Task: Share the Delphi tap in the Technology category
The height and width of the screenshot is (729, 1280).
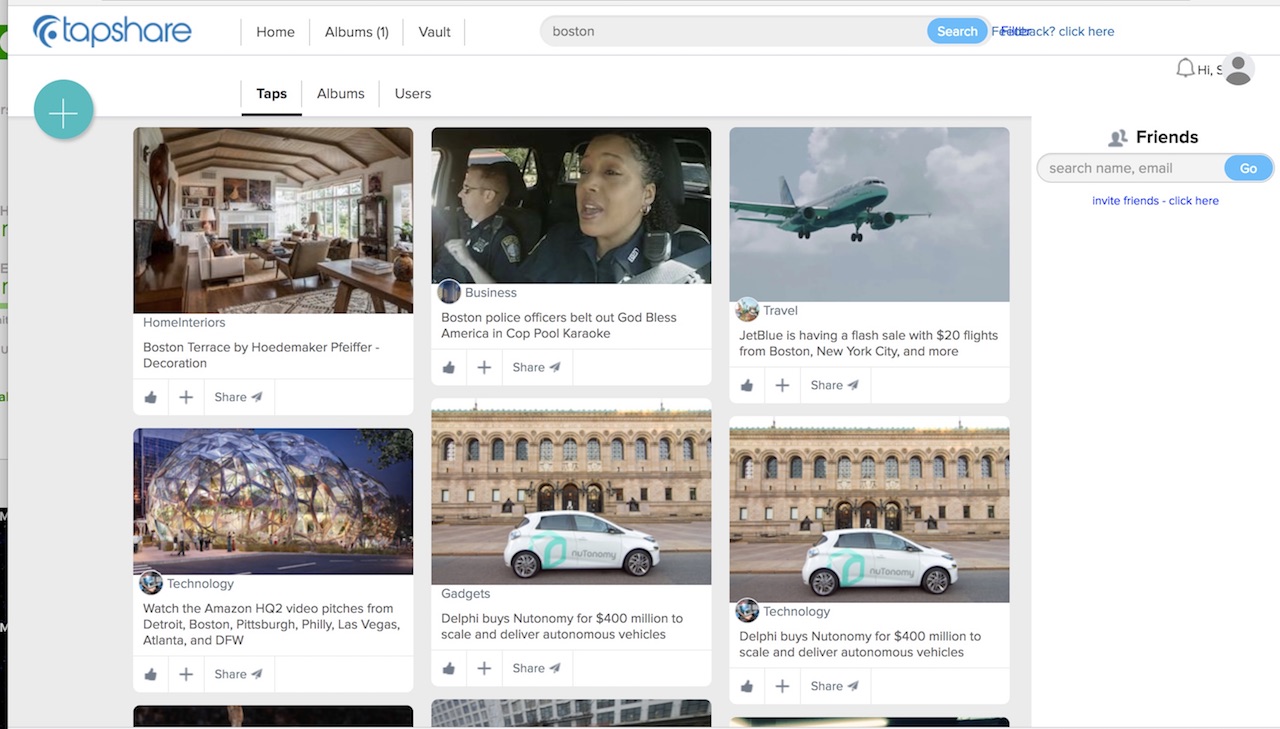Action: [x=834, y=686]
